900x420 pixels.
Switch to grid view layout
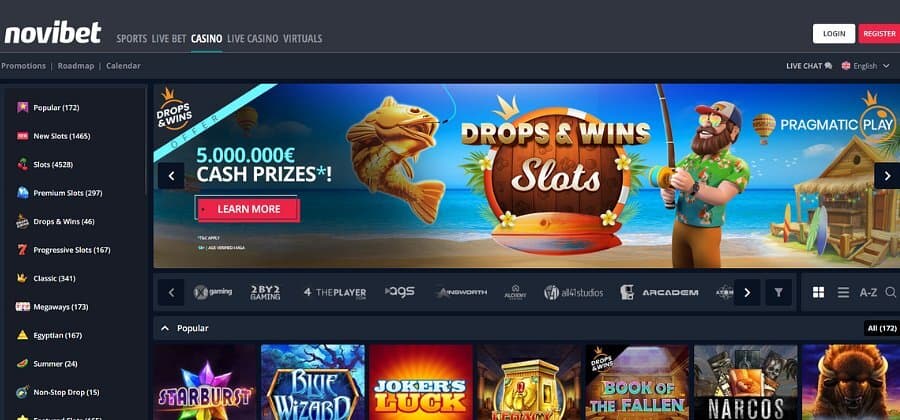point(818,293)
